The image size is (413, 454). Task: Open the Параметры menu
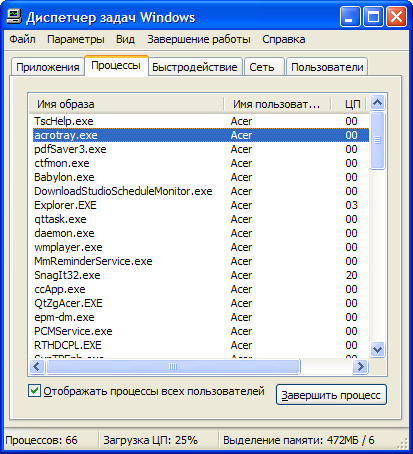tap(76, 39)
